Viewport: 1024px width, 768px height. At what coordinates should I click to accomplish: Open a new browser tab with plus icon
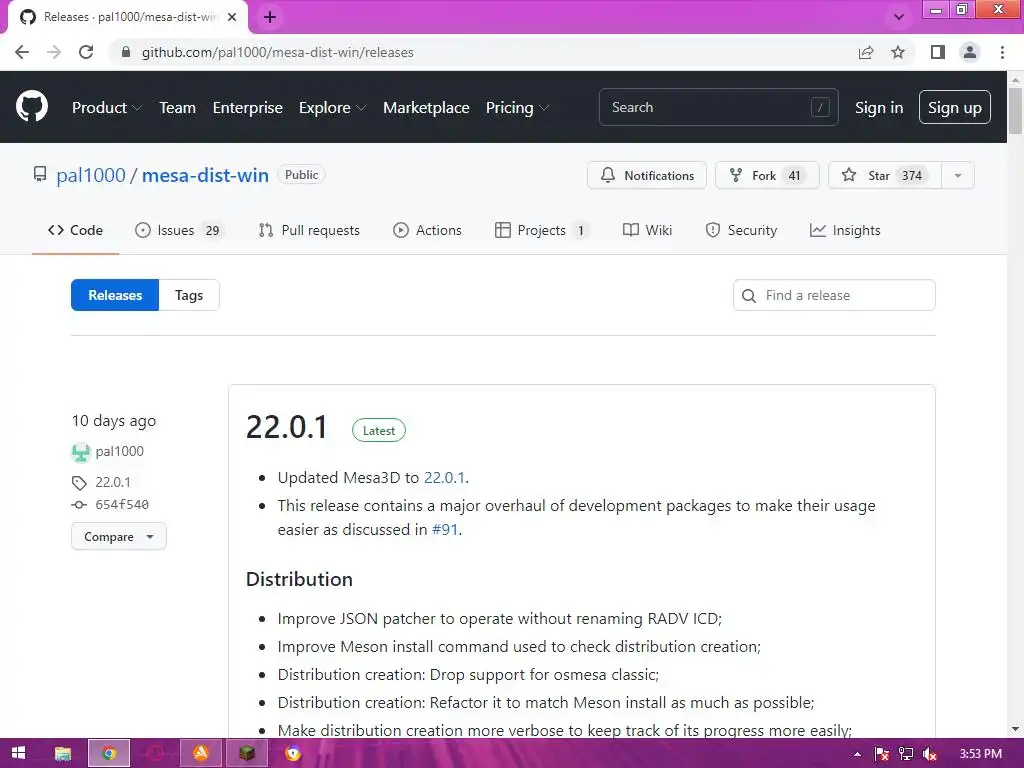tap(270, 17)
